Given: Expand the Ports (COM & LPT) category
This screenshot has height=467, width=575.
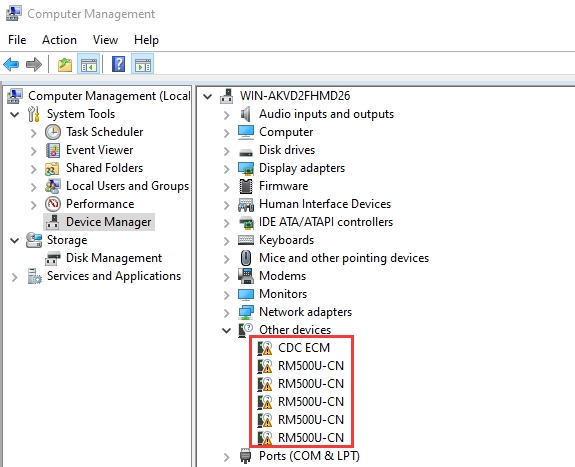Looking at the screenshot, I should pyautogui.click(x=226, y=457).
